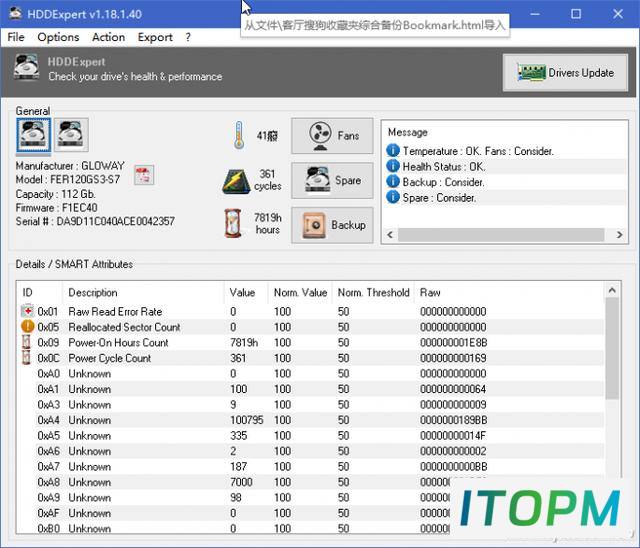This screenshot has width=640, height=548.
Task: Select the 0xA3 Unknown attribute row
Action: [311, 404]
